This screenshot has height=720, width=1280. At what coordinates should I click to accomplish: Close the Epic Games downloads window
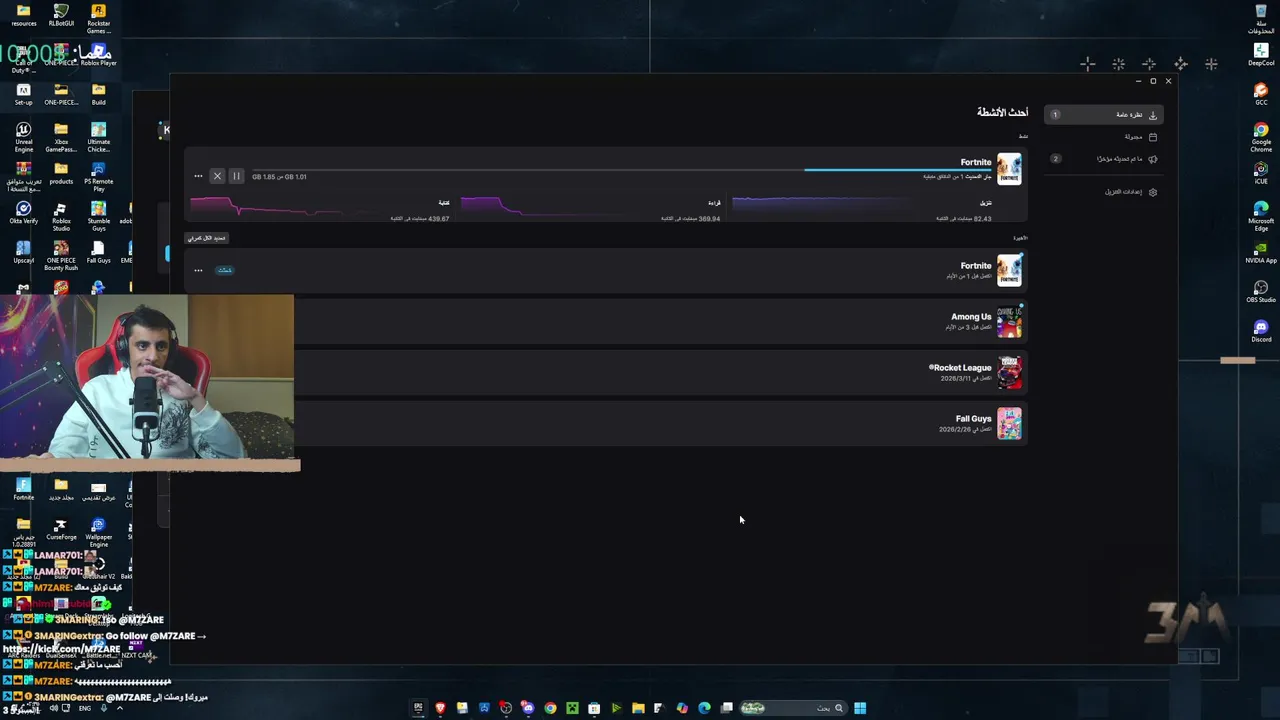tap(1168, 81)
